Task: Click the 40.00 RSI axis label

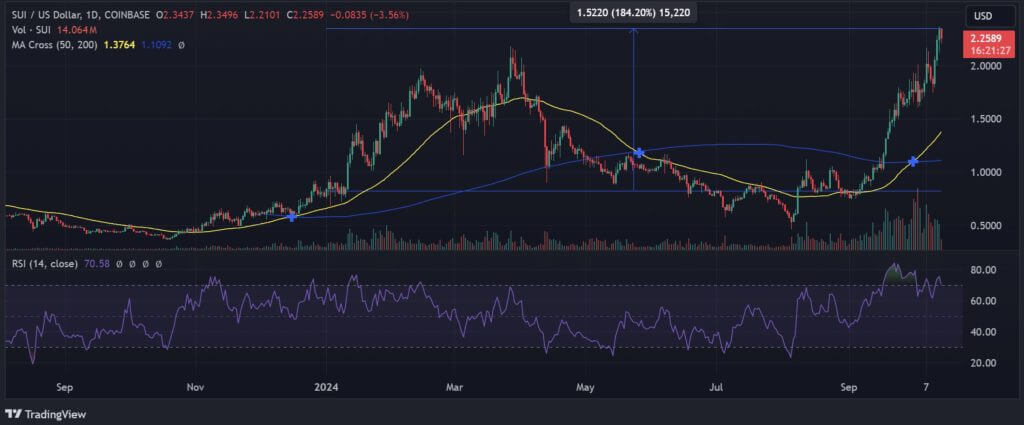Action: tap(982, 332)
